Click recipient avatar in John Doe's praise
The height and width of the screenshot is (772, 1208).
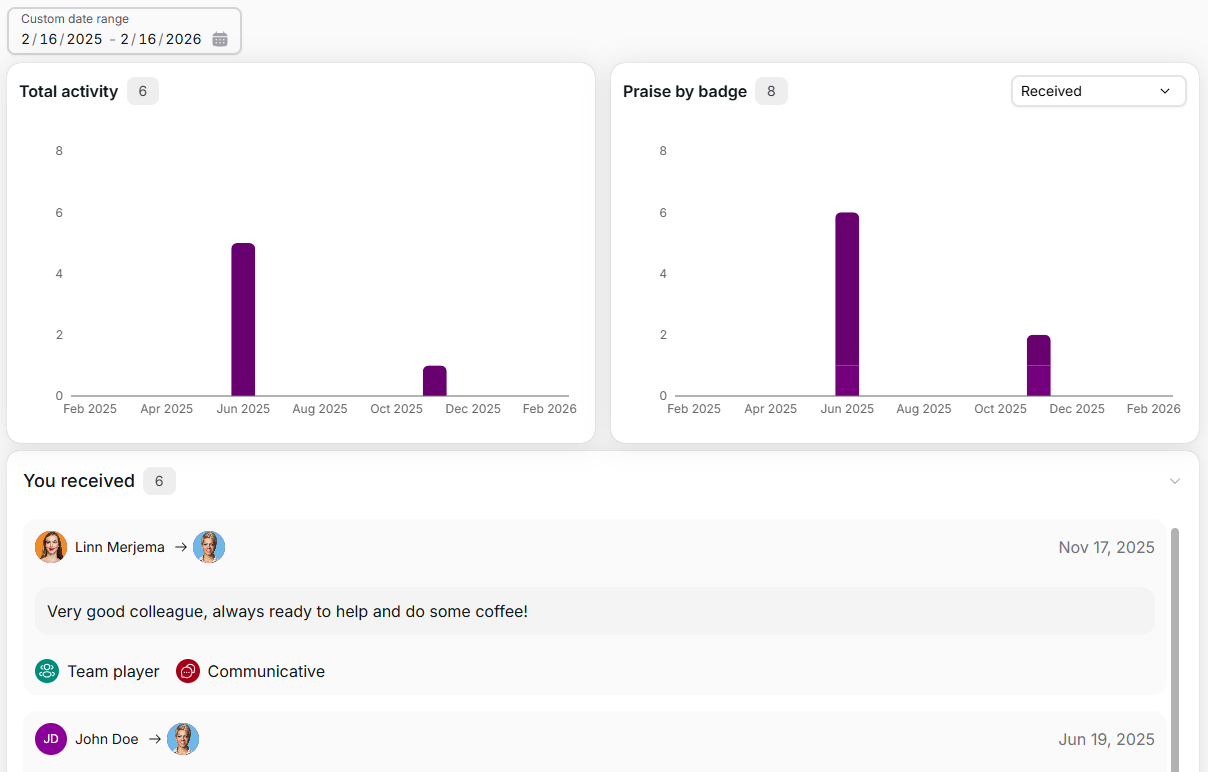(x=183, y=739)
